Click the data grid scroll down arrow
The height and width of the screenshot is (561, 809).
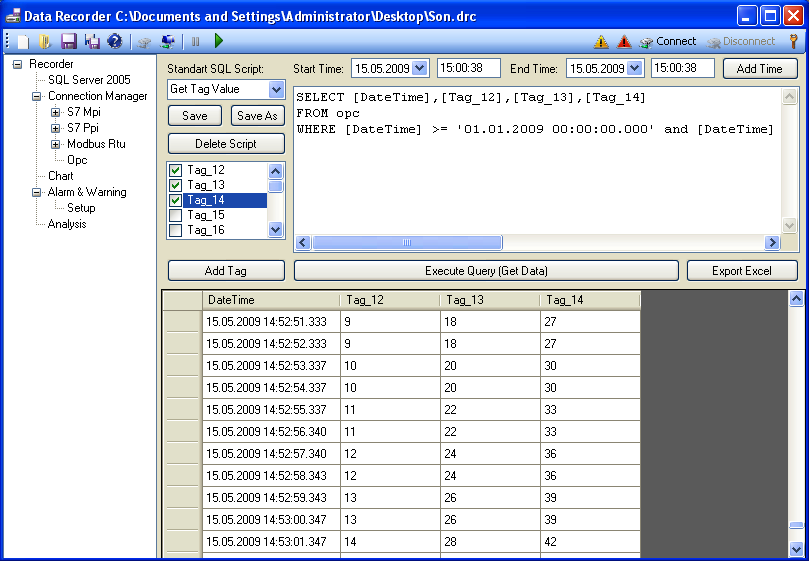[x=796, y=549]
